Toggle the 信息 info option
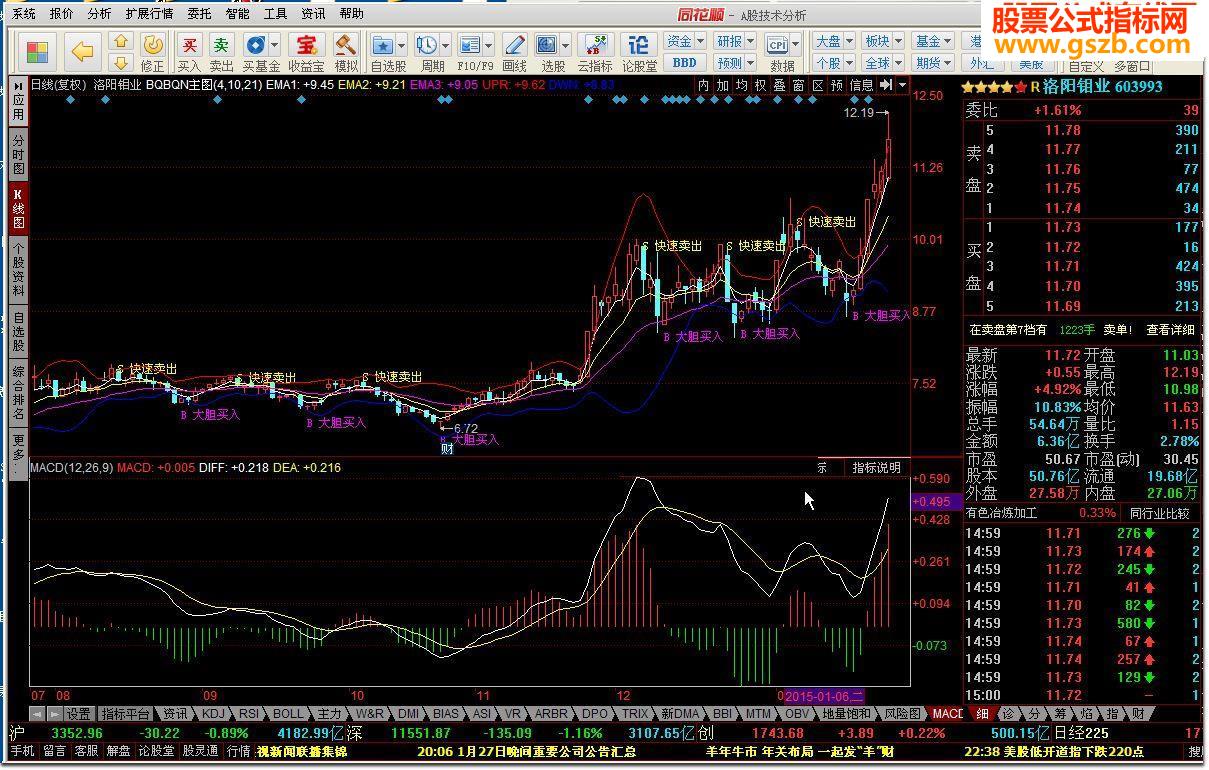This screenshot has height=770, width=1209. [x=861, y=86]
